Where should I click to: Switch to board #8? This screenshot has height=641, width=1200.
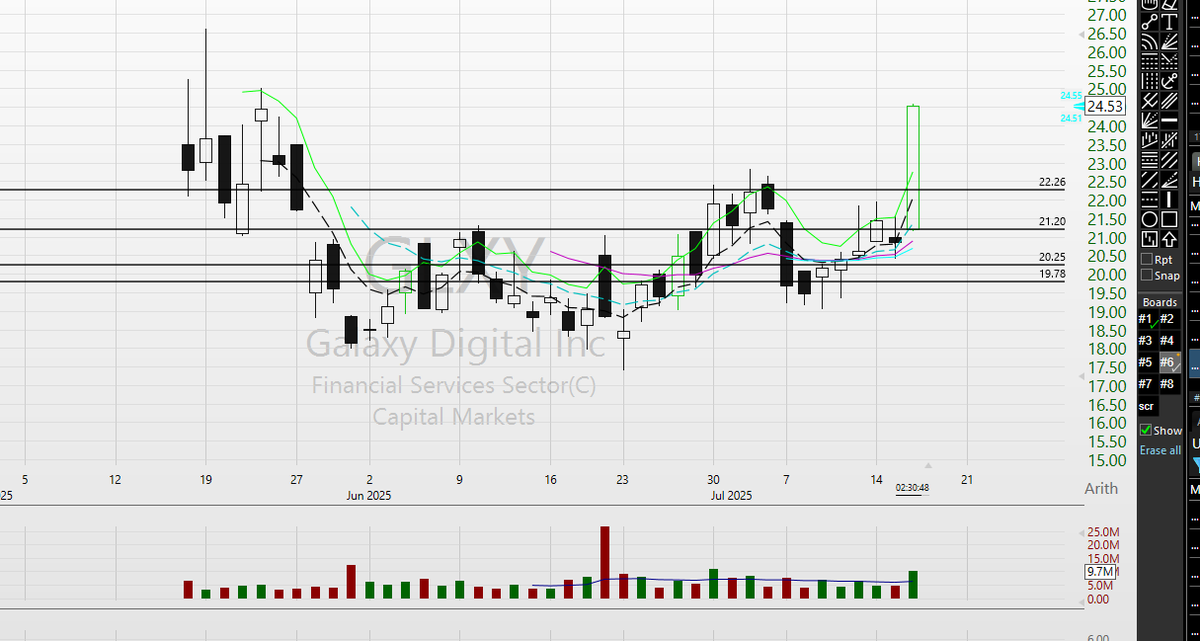pos(1168,384)
